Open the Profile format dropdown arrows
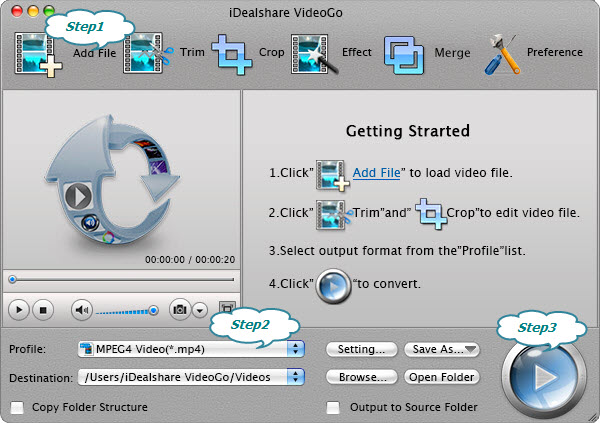Screen dimensions: 600x423 (296, 349)
